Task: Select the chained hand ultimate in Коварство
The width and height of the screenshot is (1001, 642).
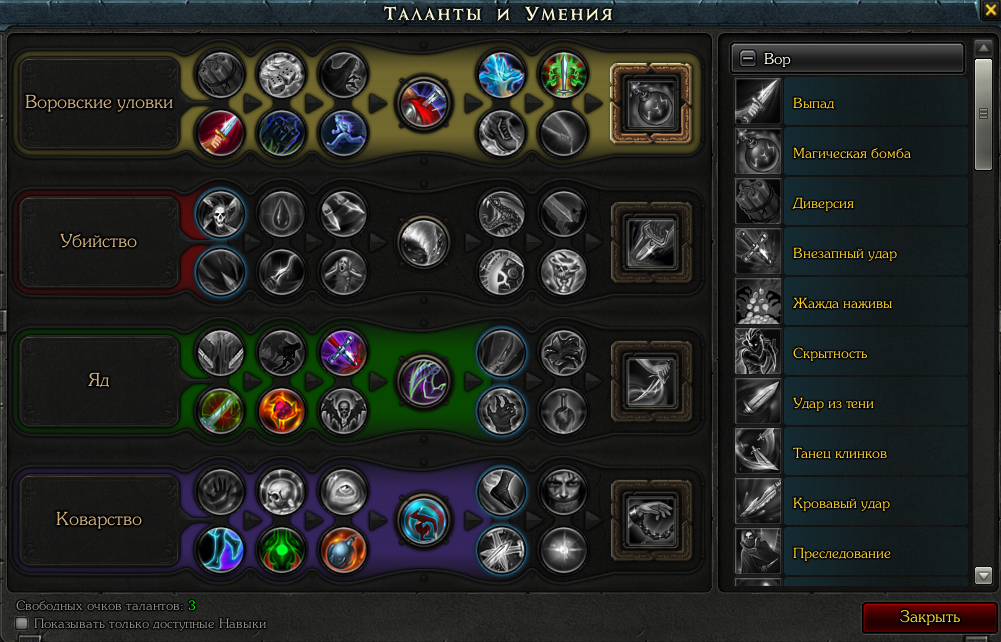Action: point(651,520)
